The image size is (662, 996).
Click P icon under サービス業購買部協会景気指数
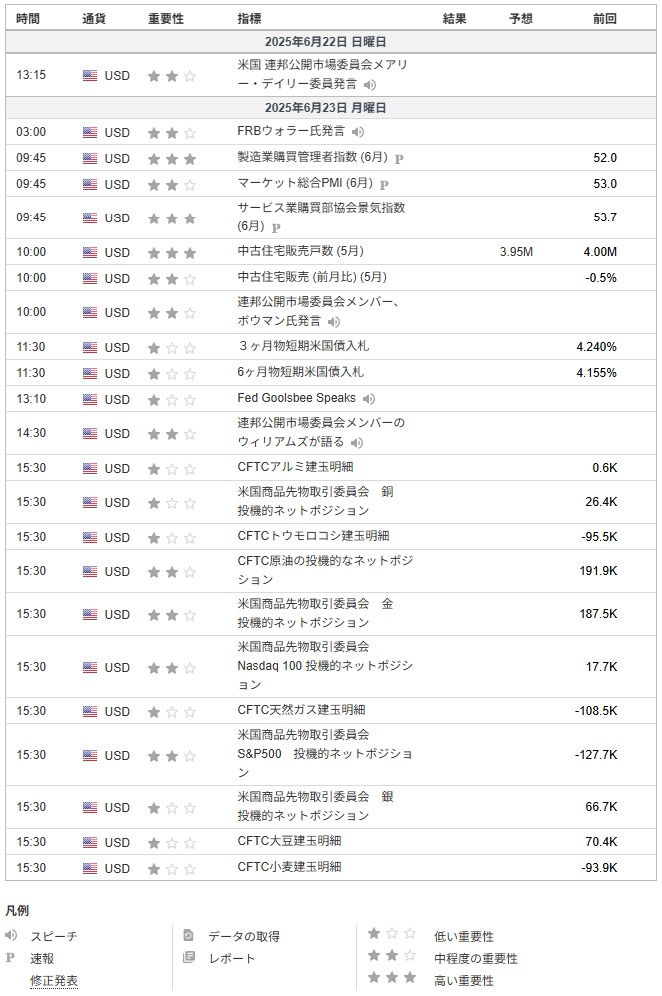[275, 228]
